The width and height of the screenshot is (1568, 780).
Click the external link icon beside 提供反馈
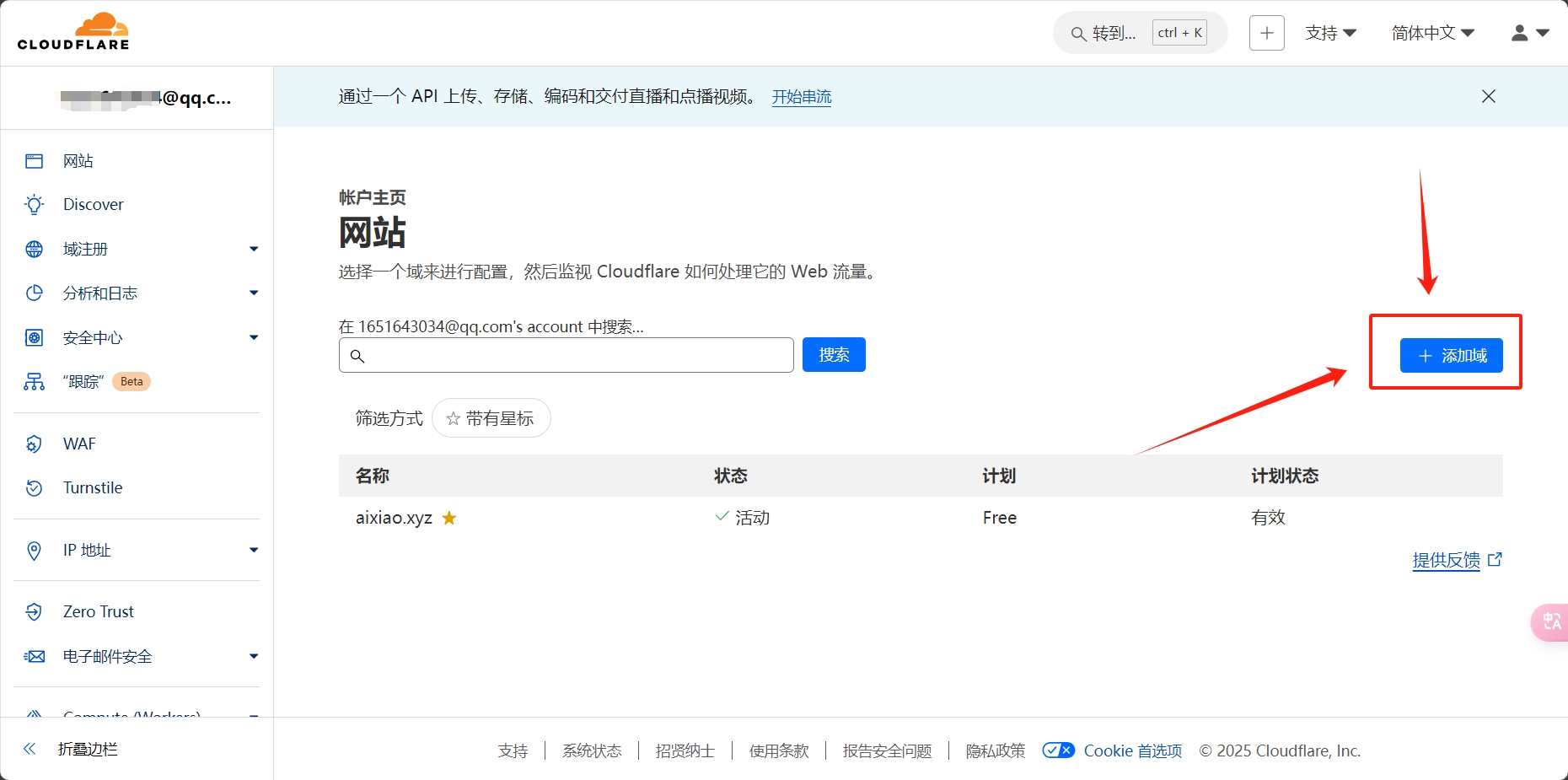pos(1495,559)
